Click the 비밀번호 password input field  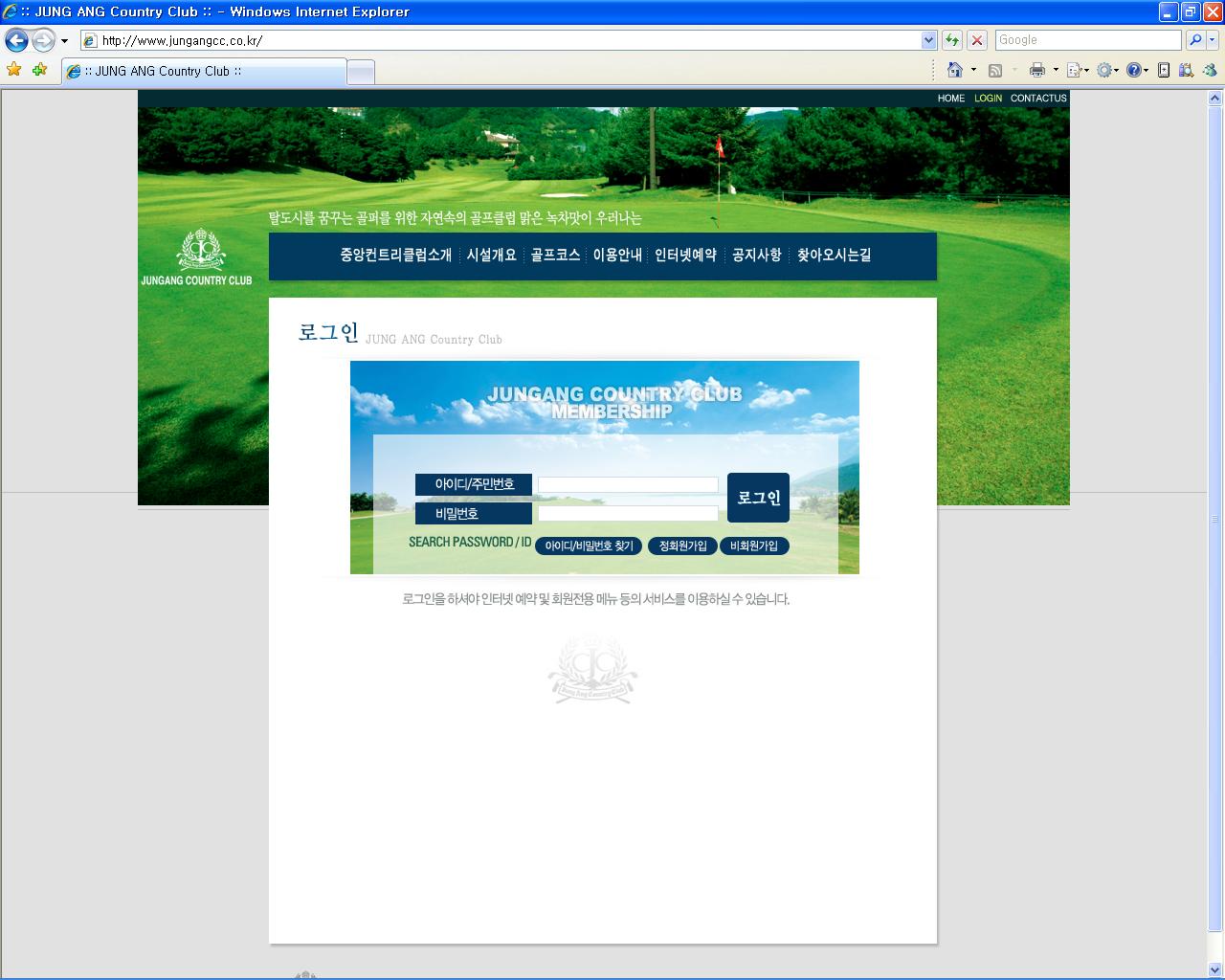coord(628,514)
